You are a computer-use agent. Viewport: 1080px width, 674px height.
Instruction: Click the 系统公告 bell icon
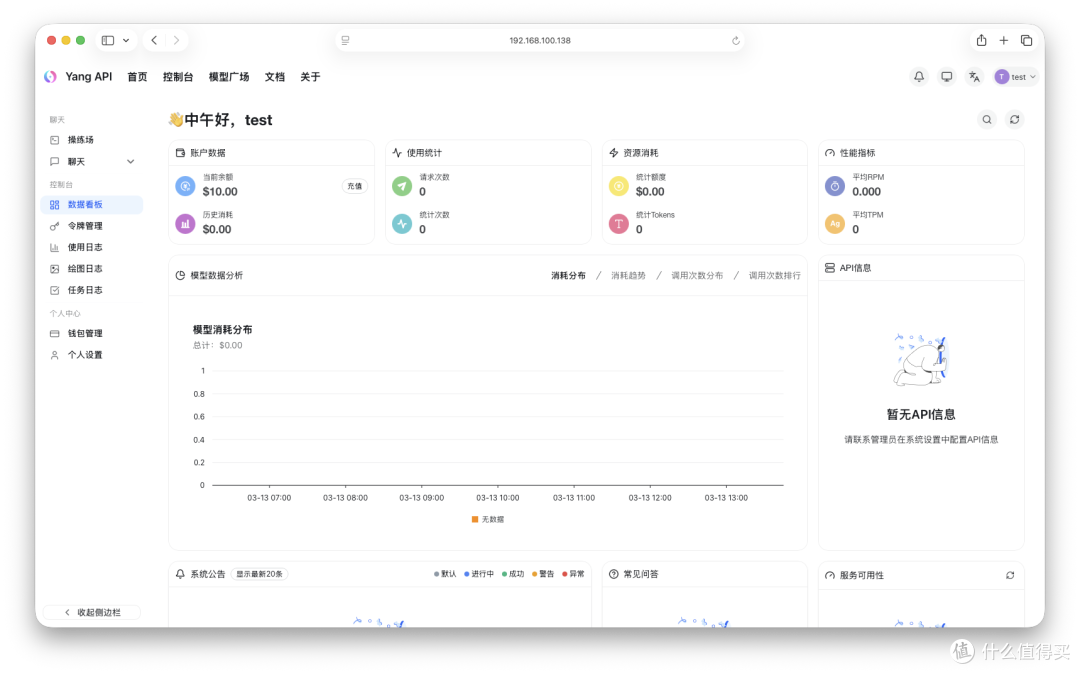pos(180,573)
